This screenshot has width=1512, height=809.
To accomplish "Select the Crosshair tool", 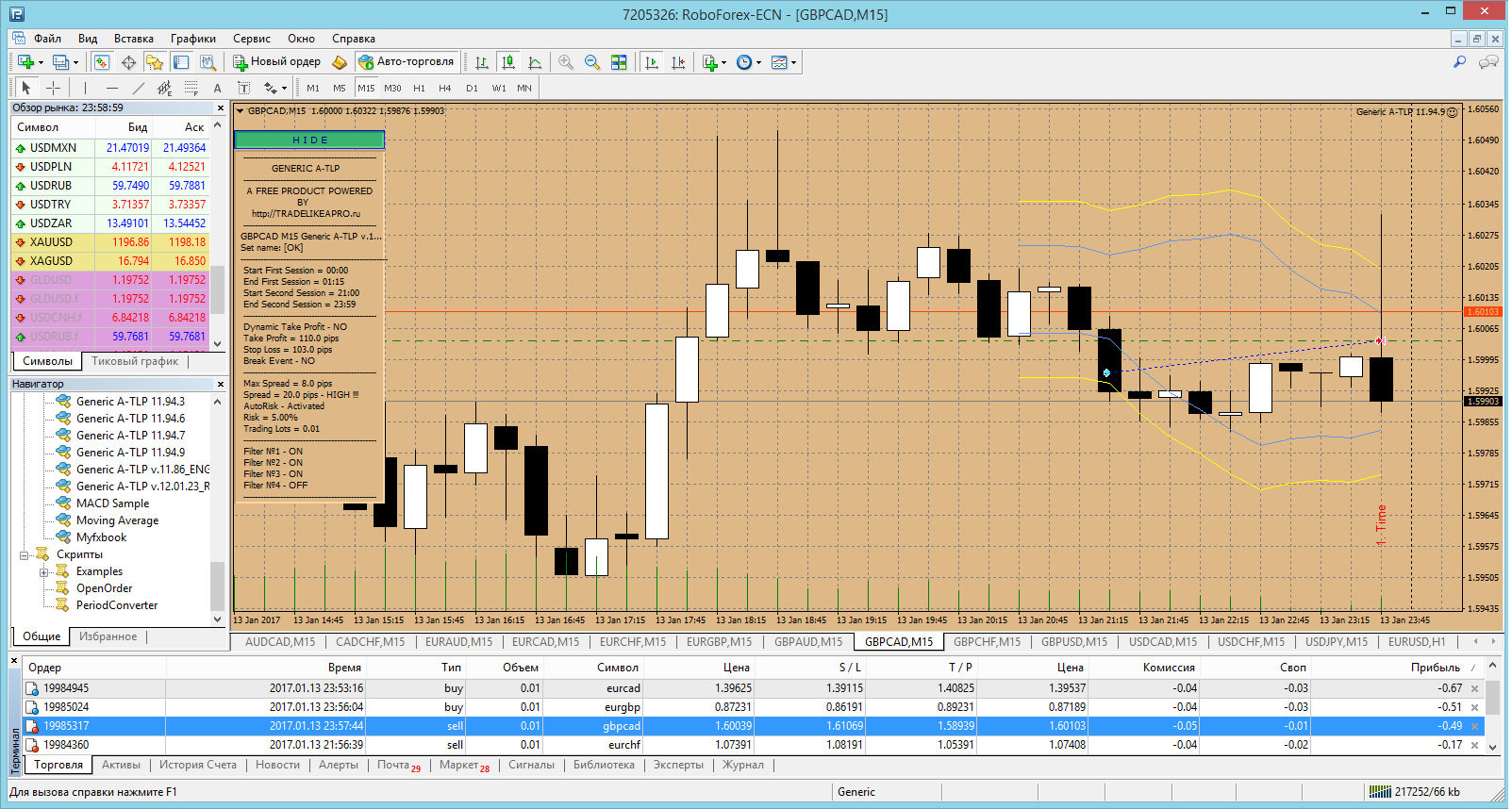I will (x=54, y=88).
